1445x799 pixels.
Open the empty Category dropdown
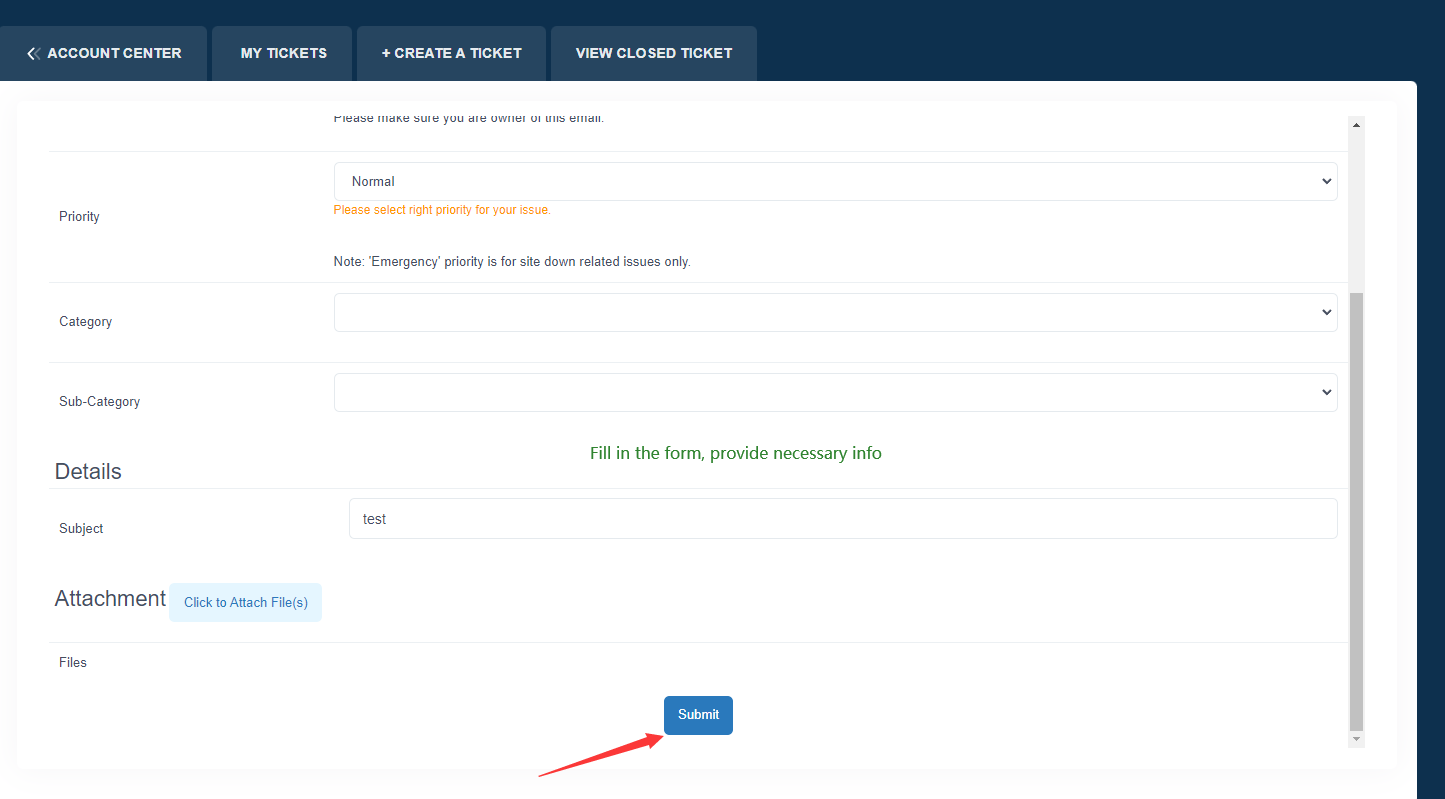[835, 312]
